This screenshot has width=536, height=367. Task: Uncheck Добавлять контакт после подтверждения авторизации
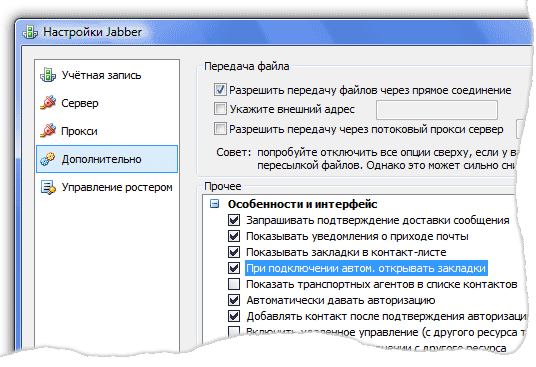pos(234,316)
